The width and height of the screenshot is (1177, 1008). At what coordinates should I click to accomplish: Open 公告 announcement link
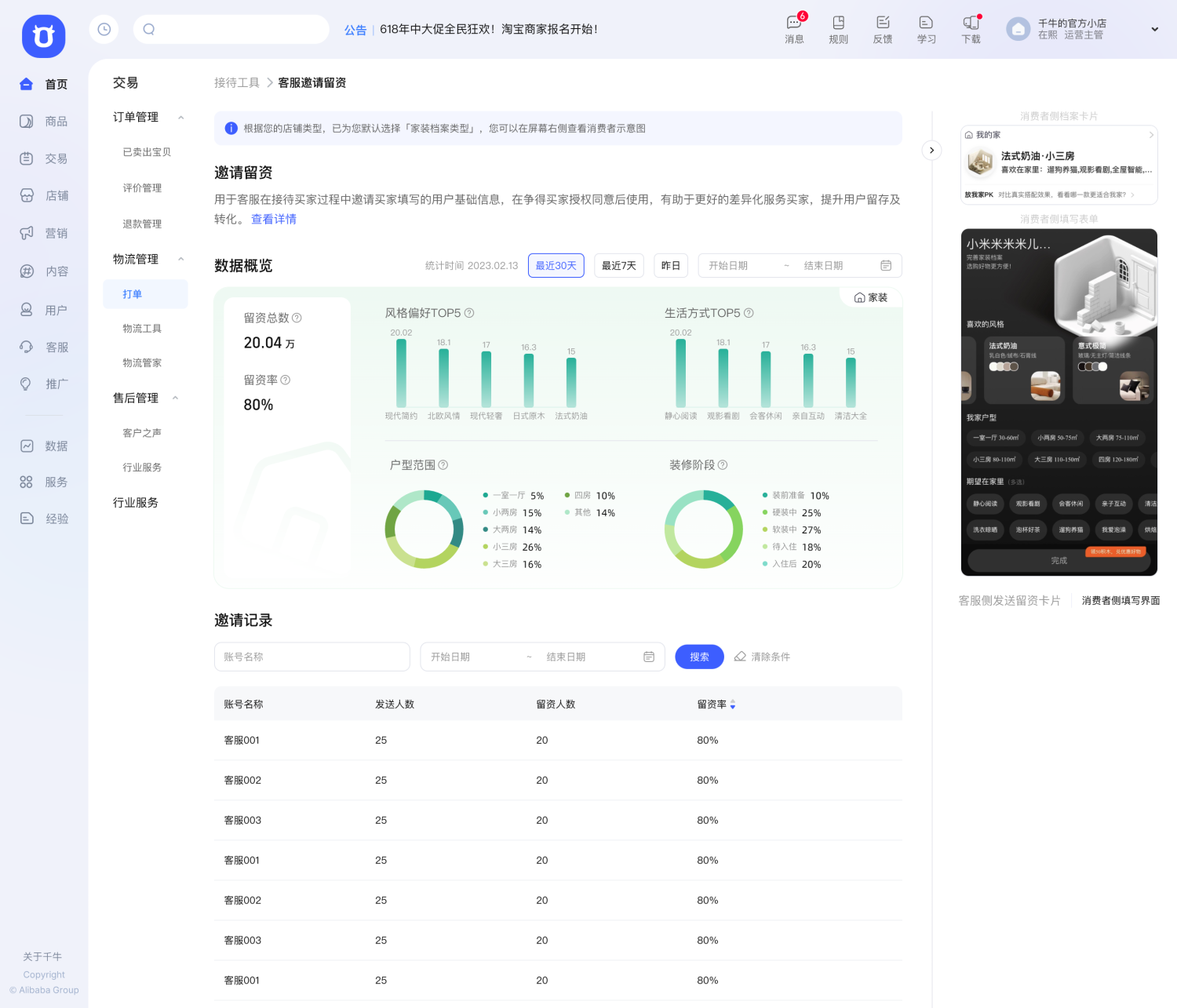[x=355, y=30]
